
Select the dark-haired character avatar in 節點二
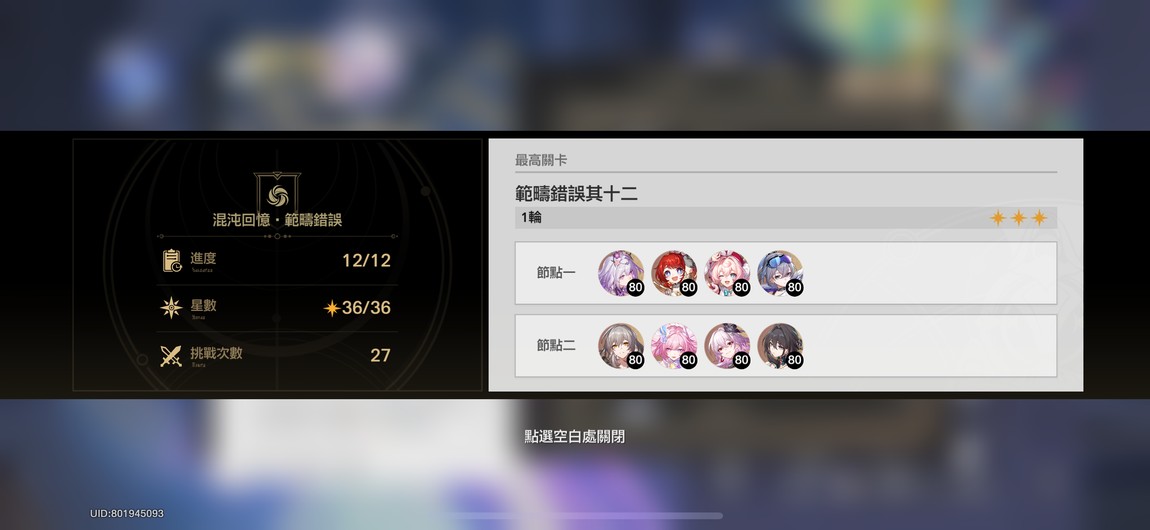point(780,346)
